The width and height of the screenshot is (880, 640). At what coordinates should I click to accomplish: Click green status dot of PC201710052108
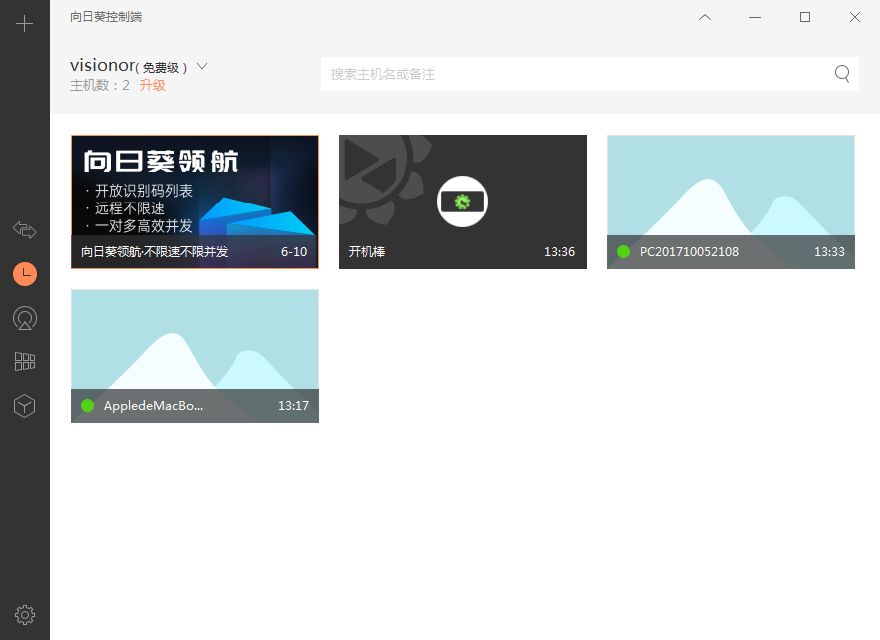click(624, 252)
